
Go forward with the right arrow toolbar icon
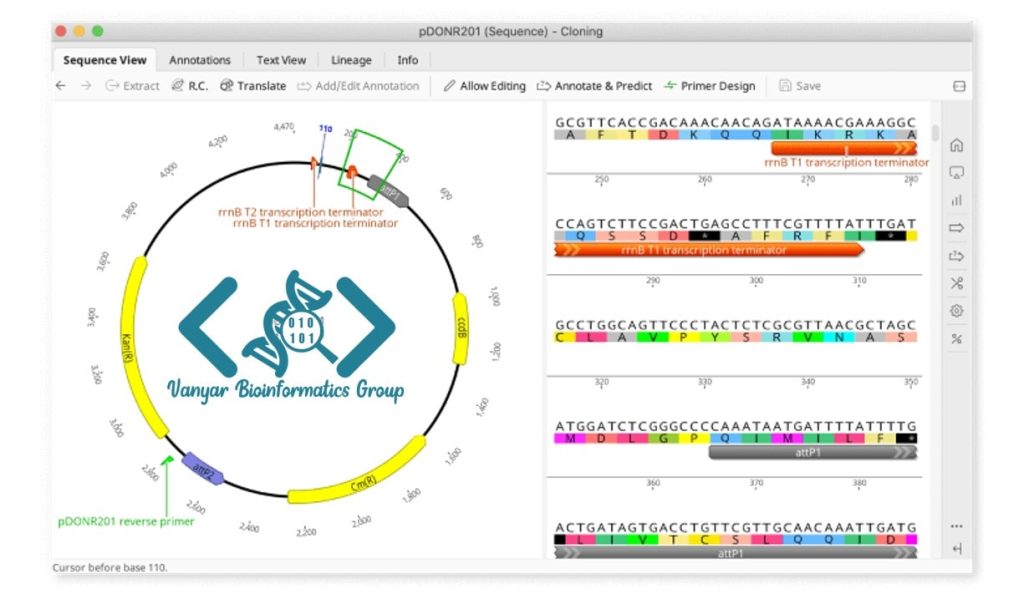pos(86,86)
